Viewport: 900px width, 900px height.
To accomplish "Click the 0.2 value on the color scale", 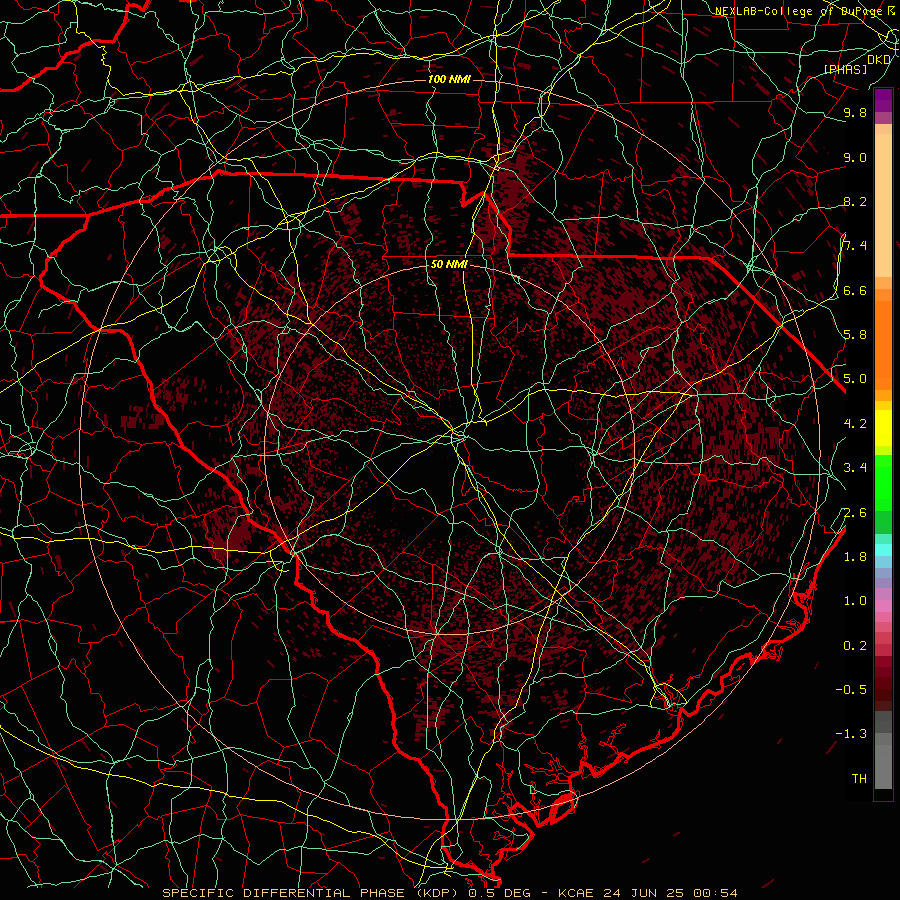I will (855, 646).
